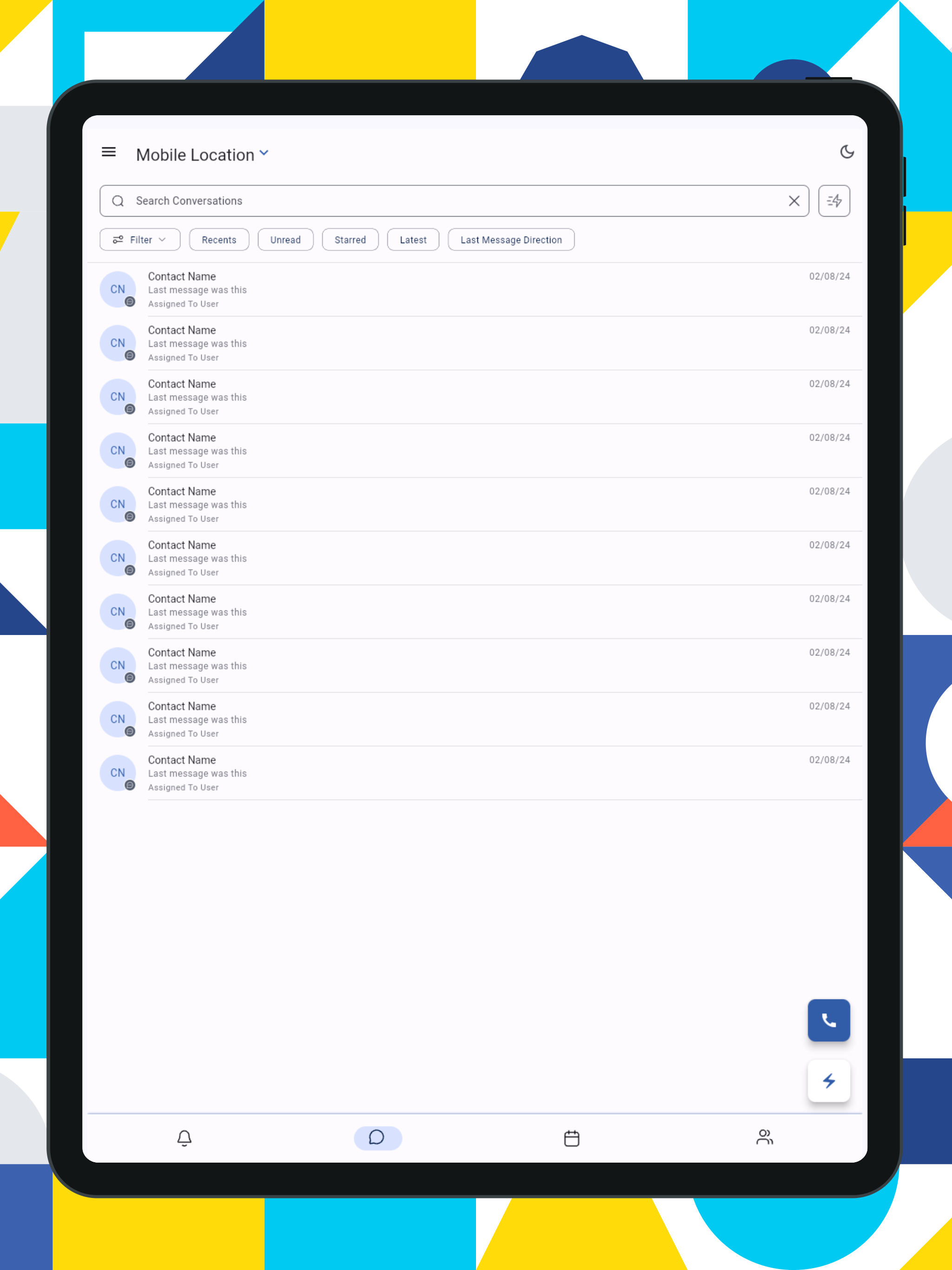
Task: Select the Starred filter chip
Action: pos(350,240)
